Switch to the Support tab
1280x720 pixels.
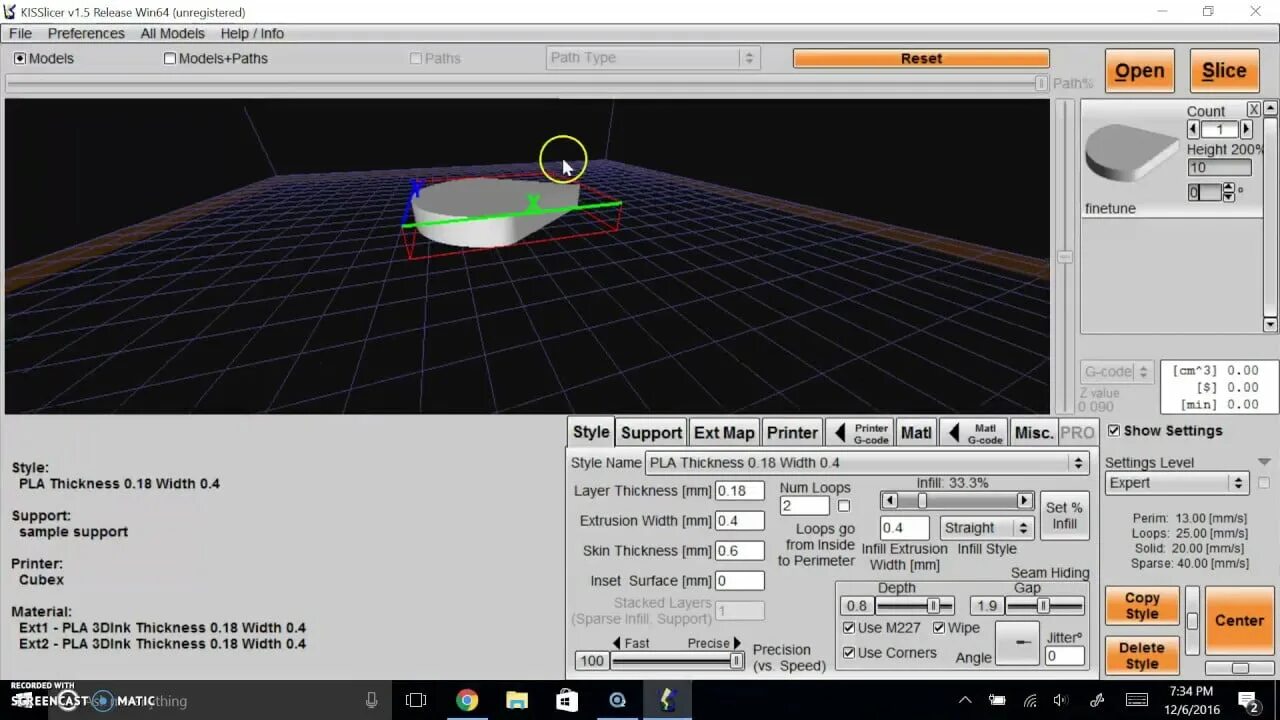coord(651,433)
